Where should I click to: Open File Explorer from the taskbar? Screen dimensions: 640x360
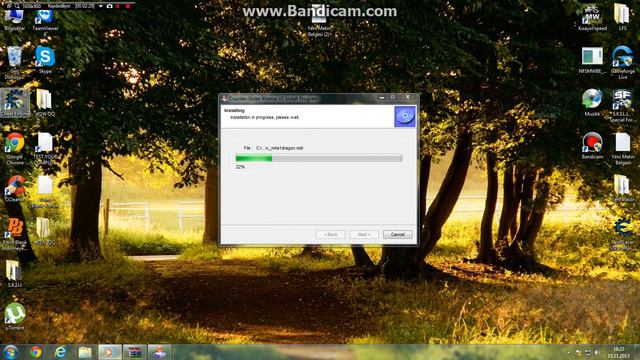pos(85,352)
